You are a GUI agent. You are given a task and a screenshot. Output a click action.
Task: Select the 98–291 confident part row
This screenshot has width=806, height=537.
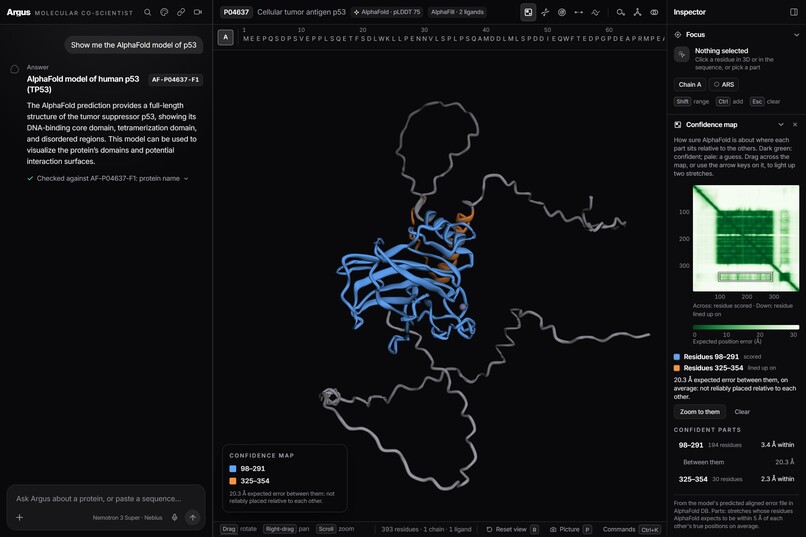click(x=736, y=445)
